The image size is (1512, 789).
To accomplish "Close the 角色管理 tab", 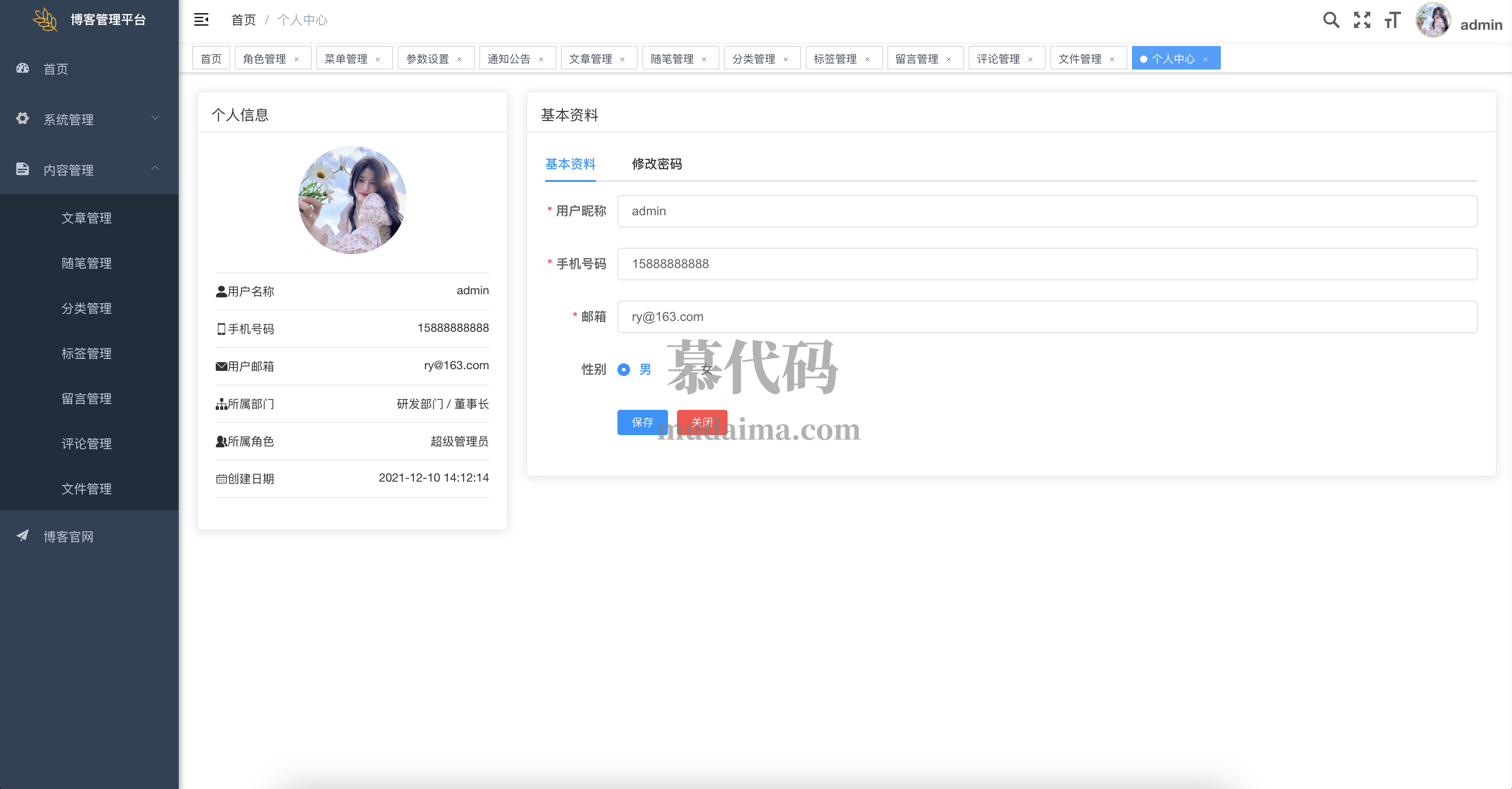I will [x=297, y=59].
